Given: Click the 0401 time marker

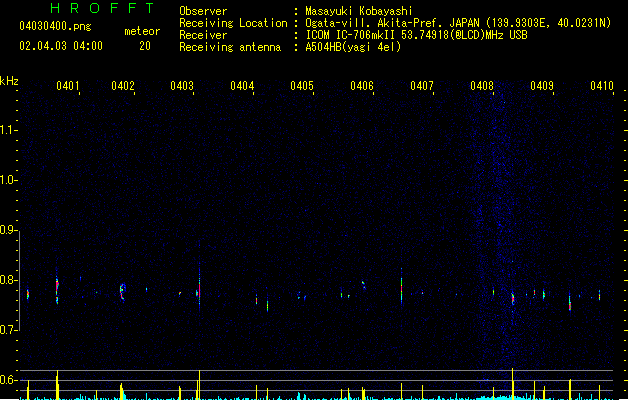Looking at the screenshot, I should [x=68, y=86].
